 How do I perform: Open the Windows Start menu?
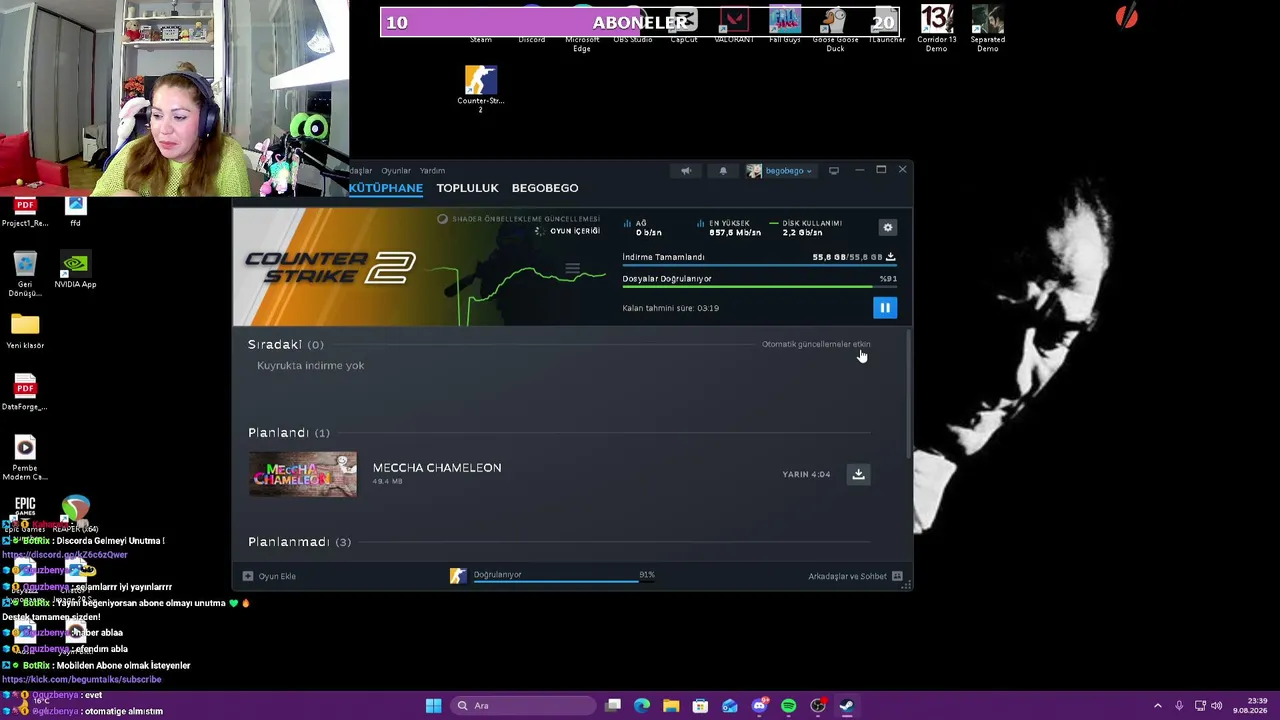pyautogui.click(x=433, y=706)
